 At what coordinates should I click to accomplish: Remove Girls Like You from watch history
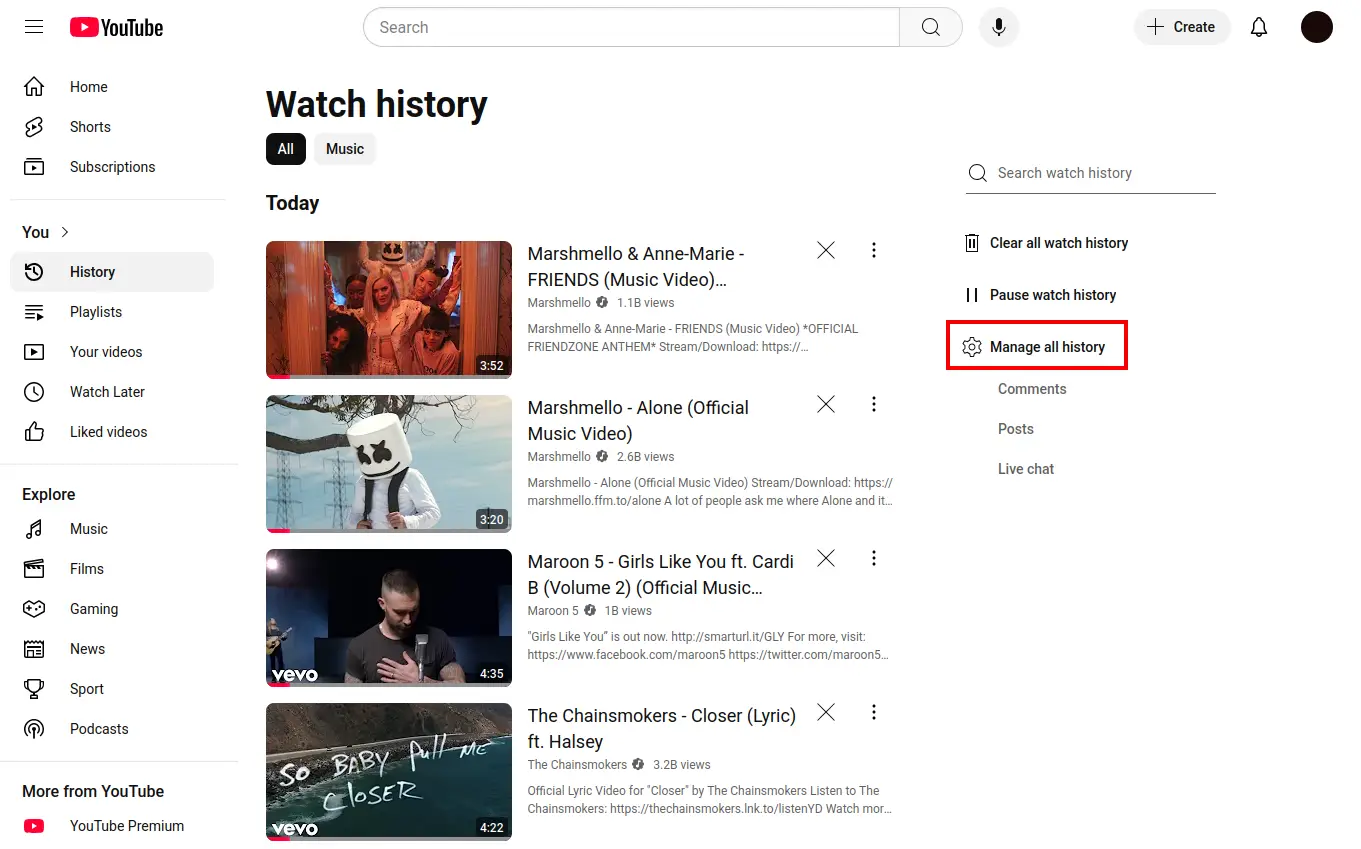[x=826, y=558]
